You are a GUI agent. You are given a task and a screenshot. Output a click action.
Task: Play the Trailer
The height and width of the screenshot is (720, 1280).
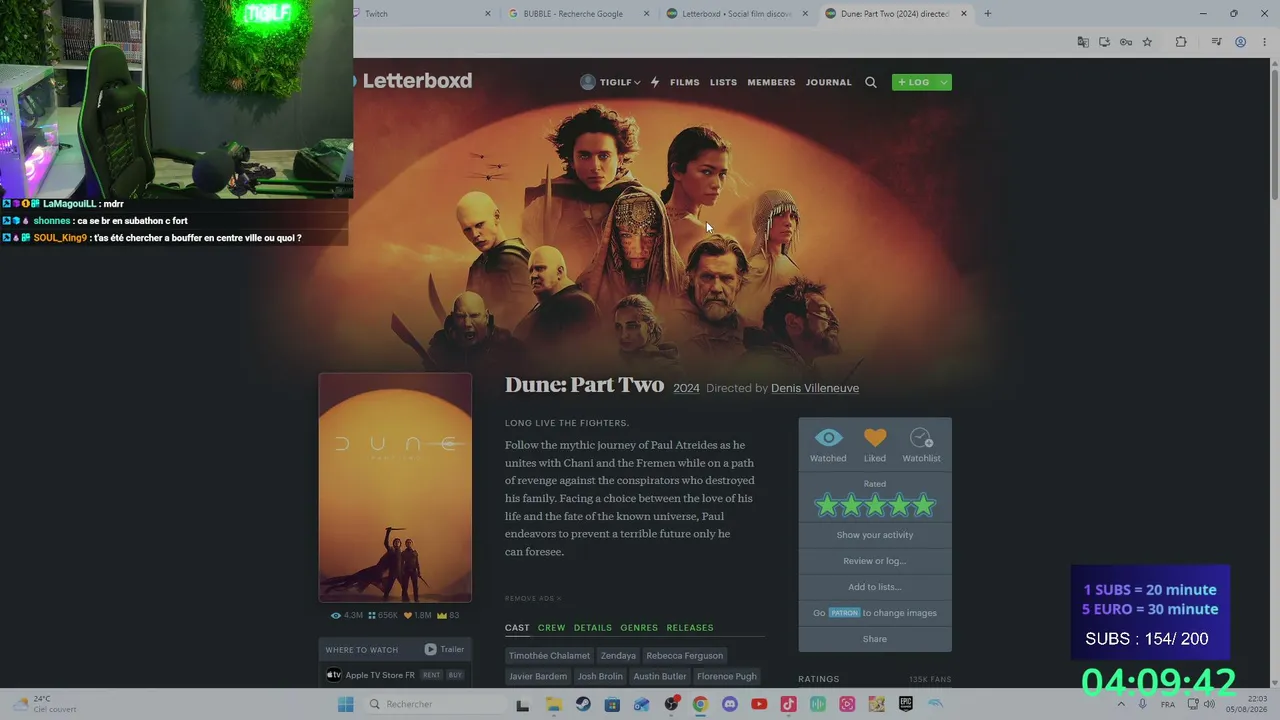(x=444, y=649)
